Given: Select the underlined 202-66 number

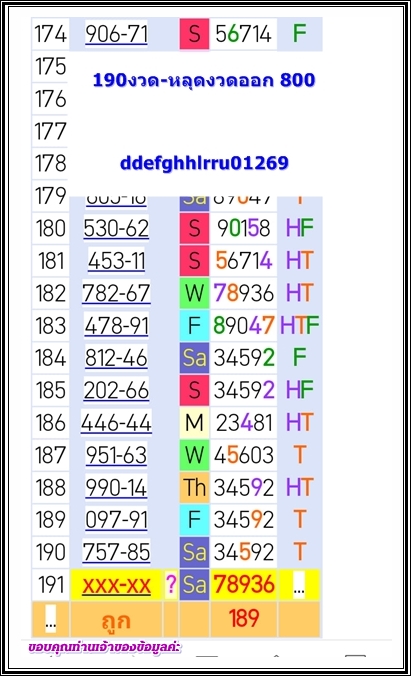Looking at the screenshot, I should click(x=116, y=390).
